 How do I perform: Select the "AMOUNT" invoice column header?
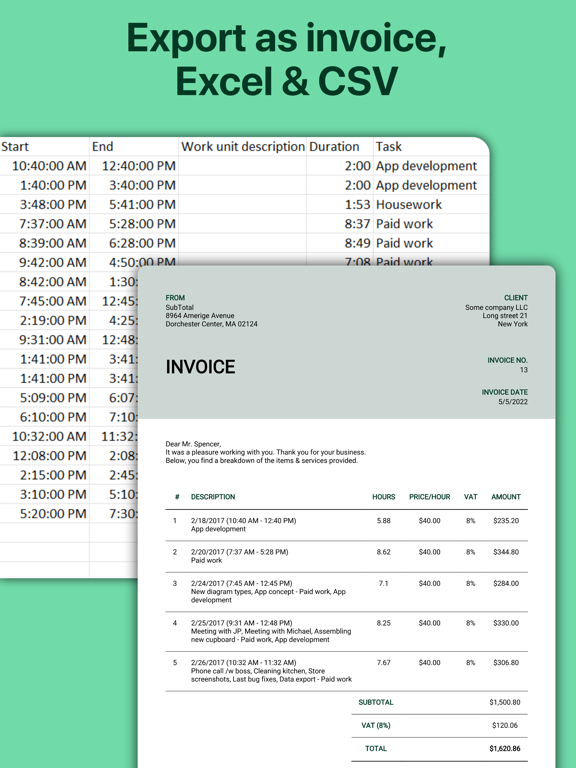tap(506, 497)
